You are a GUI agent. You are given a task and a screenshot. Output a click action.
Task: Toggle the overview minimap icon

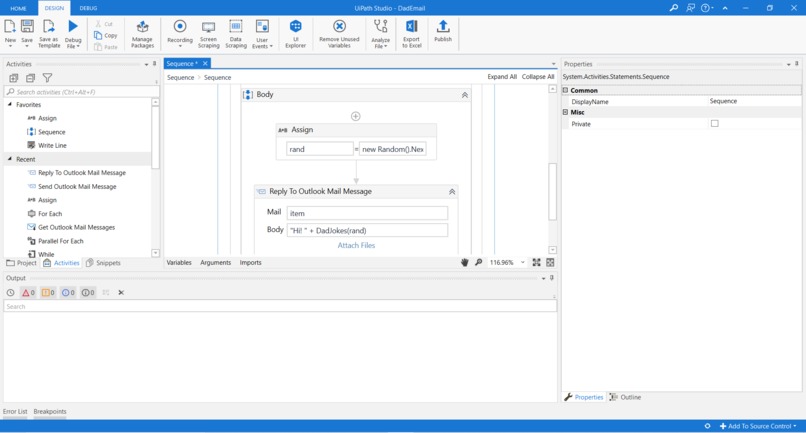coord(550,262)
